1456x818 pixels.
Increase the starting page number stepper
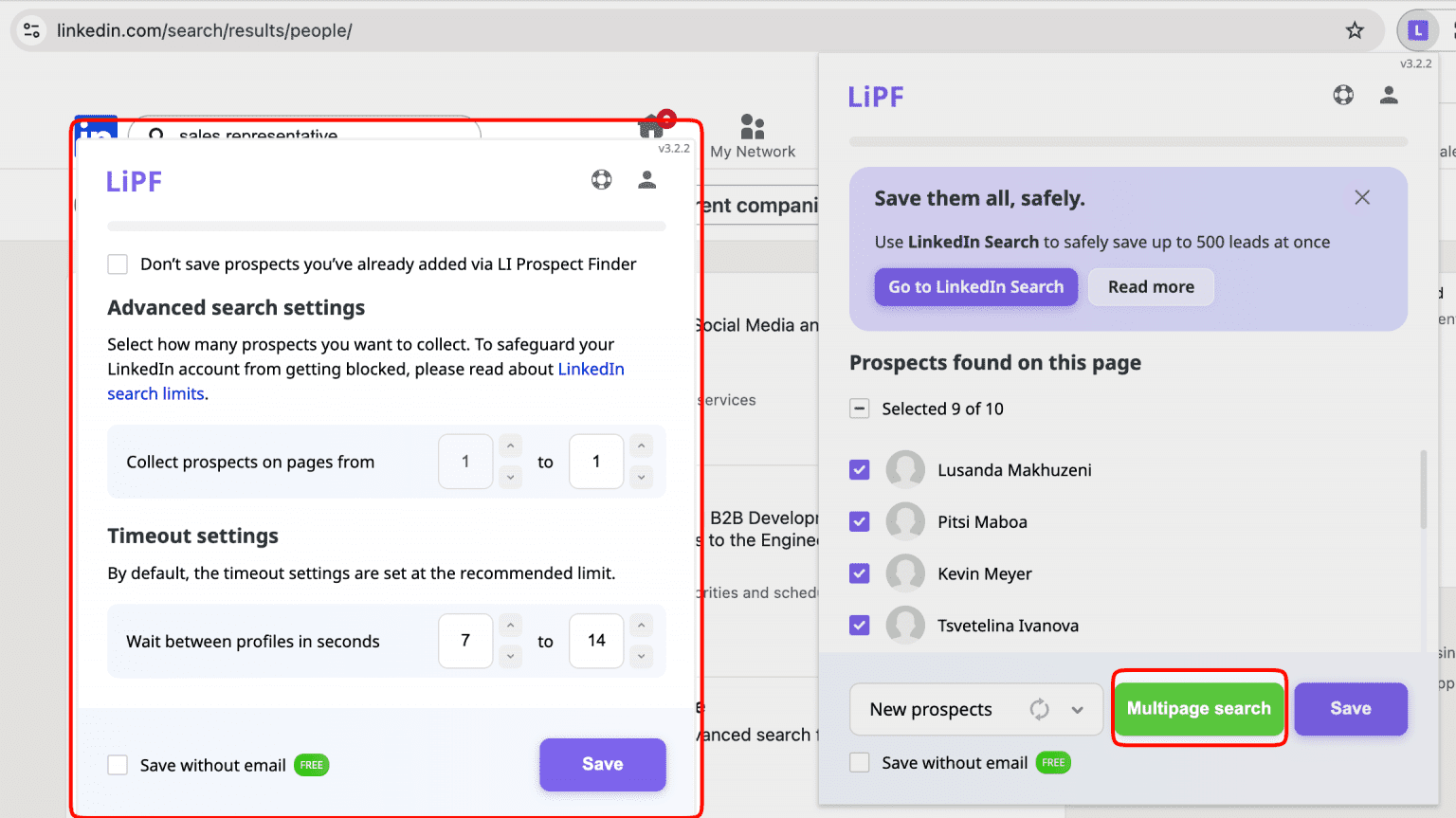click(x=511, y=446)
